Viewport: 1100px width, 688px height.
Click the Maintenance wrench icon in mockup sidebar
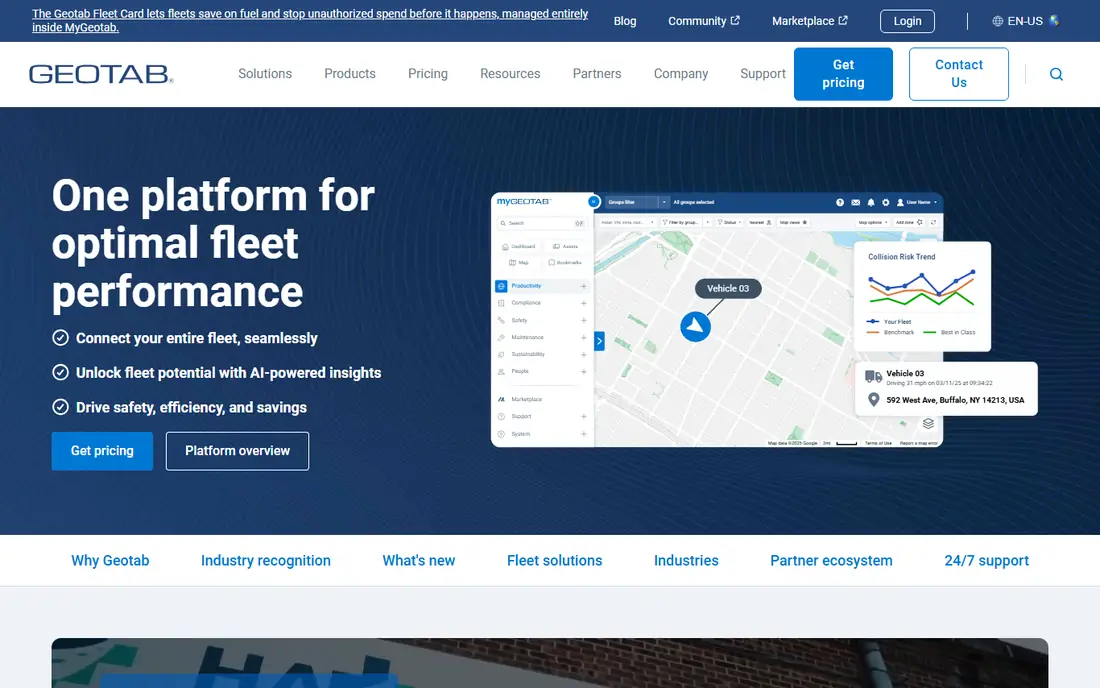pyautogui.click(x=501, y=337)
